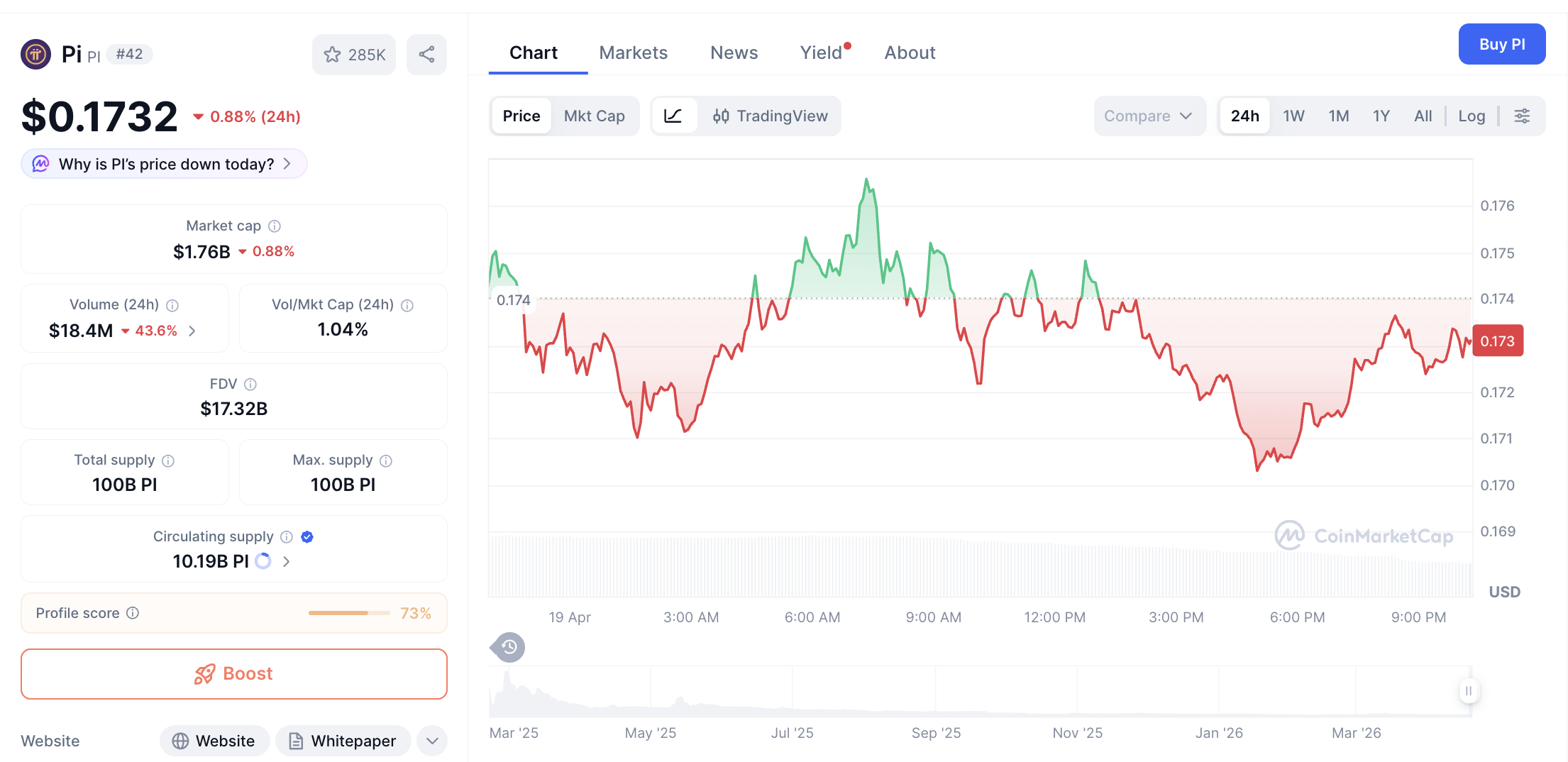Open the Compare dropdown
The height and width of the screenshot is (762, 1568).
(1149, 116)
